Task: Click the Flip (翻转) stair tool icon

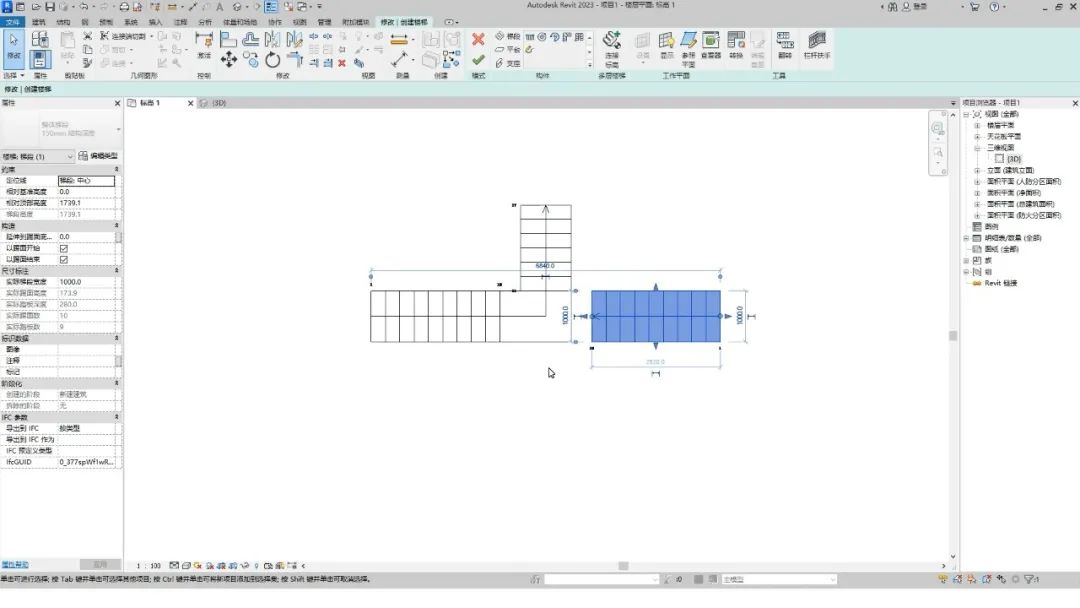Action: 785,43
